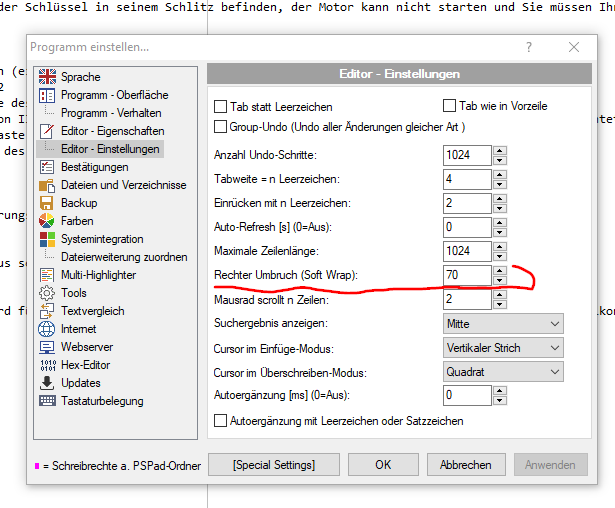
Task: Open the Tastaturbelegung settings page
Action: (102, 401)
